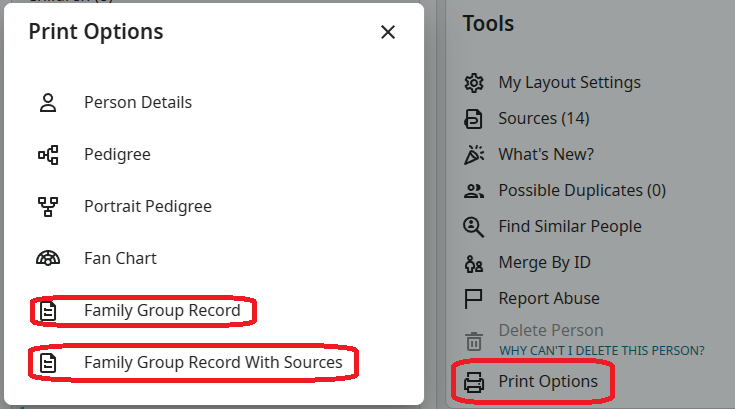This screenshot has height=409, width=735.
Task: Open Possible Duplicates (0)
Action: (582, 191)
